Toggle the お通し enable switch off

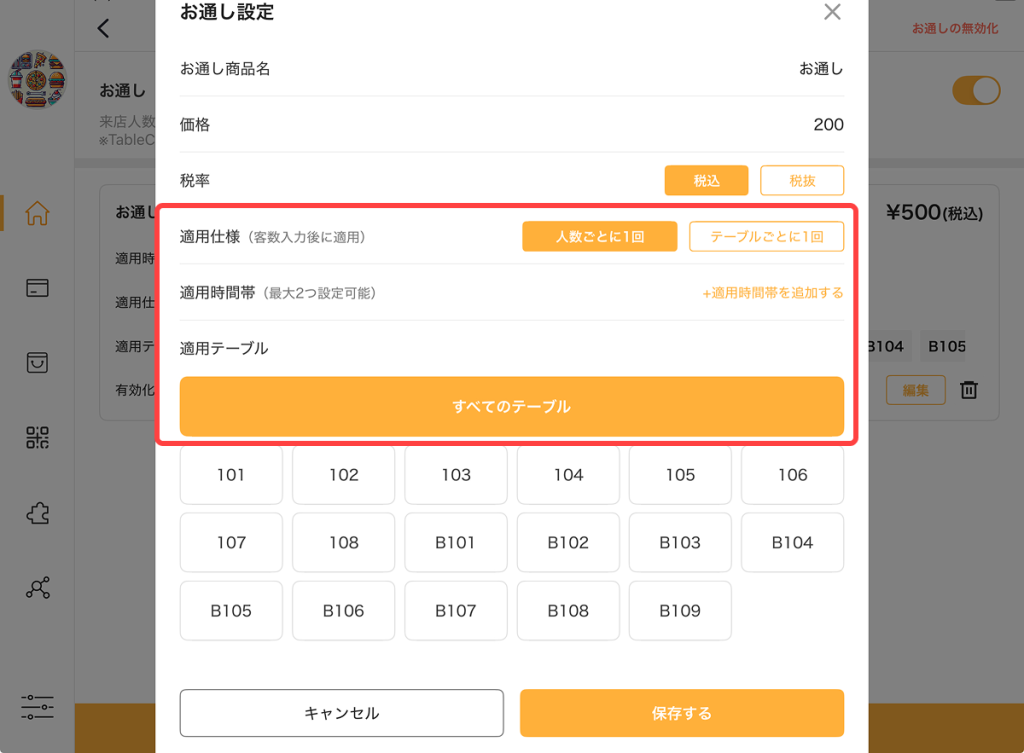click(976, 91)
